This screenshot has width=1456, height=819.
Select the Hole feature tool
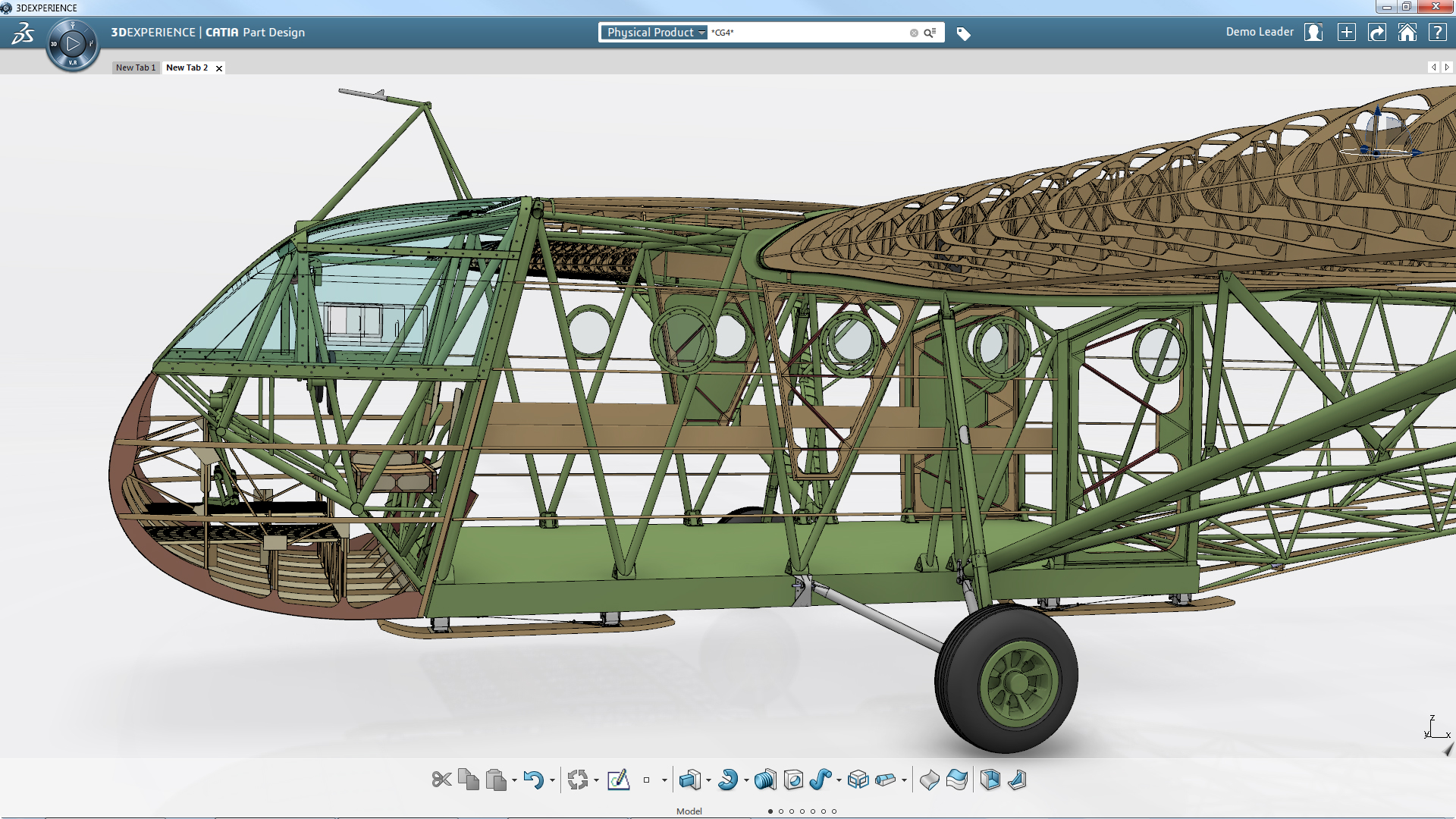793,780
